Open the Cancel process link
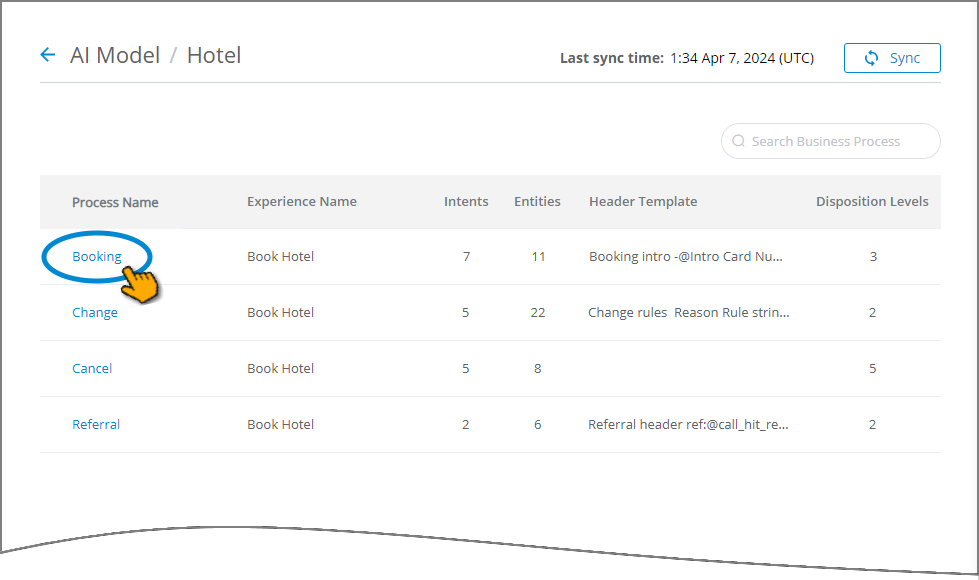979x580 pixels. coord(92,368)
